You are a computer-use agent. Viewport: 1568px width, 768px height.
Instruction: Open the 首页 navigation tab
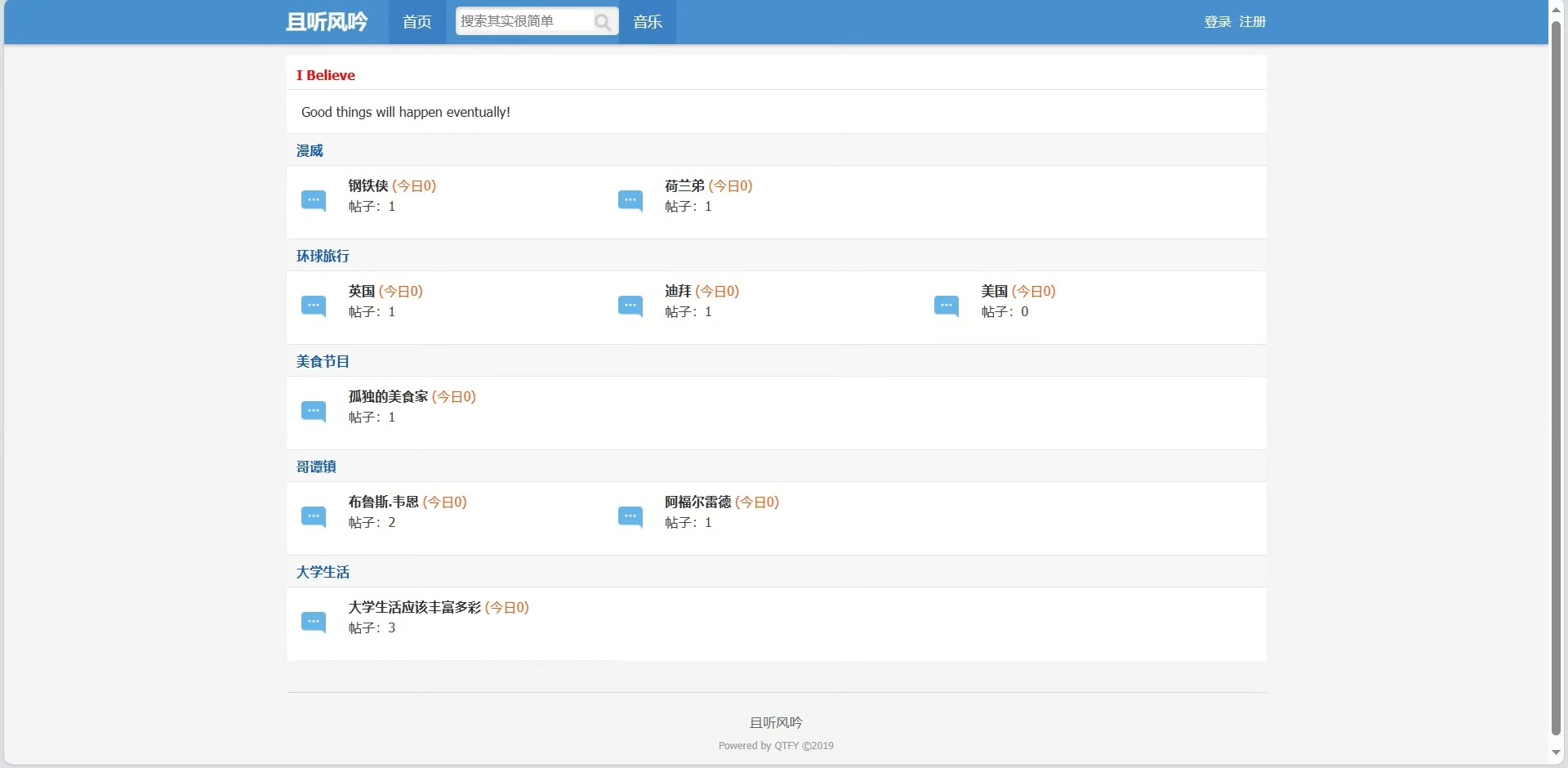pos(417,22)
